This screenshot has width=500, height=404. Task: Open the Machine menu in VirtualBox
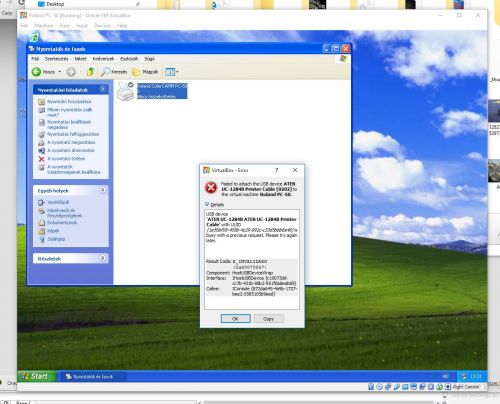point(44,26)
